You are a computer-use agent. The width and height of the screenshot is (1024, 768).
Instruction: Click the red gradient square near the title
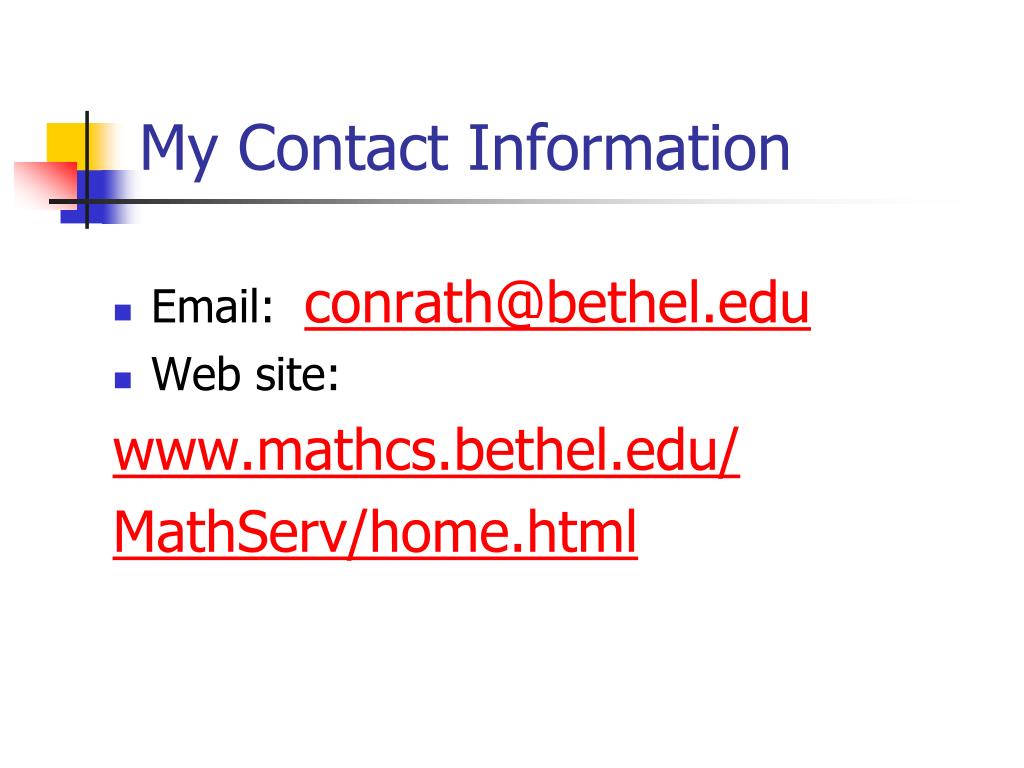46,185
